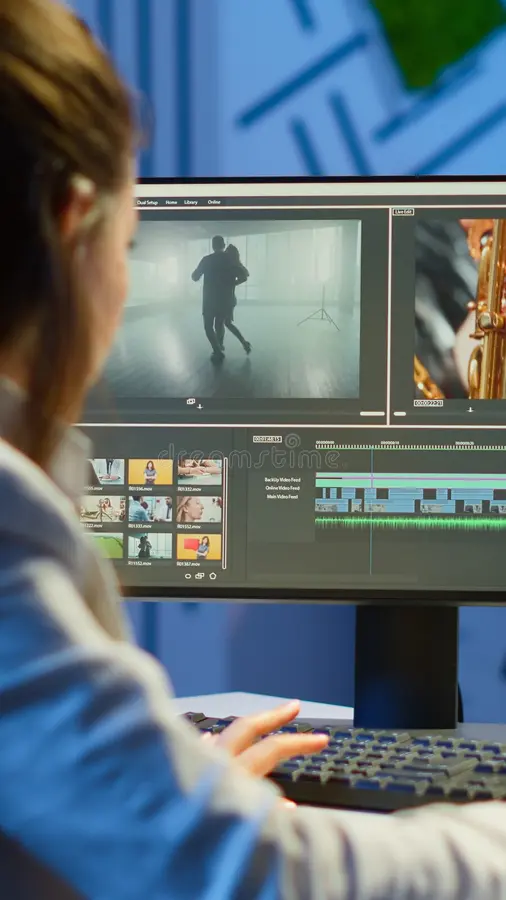Open the Home menu
Image resolution: width=506 pixels, height=900 pixels.
pos(171,202)
